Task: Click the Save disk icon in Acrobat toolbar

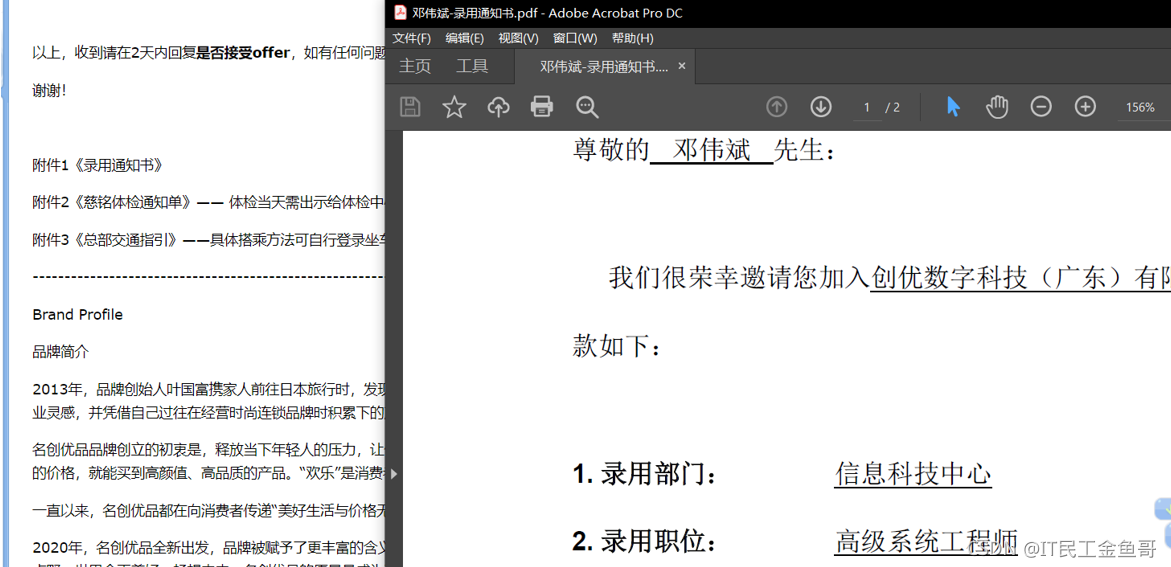Action: 409,107
